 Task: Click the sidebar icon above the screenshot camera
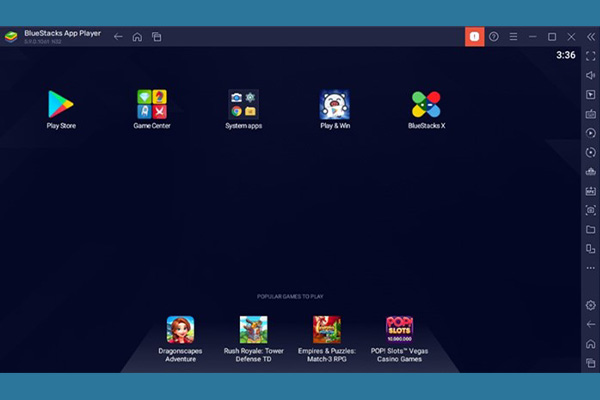(x=590, y=191)
